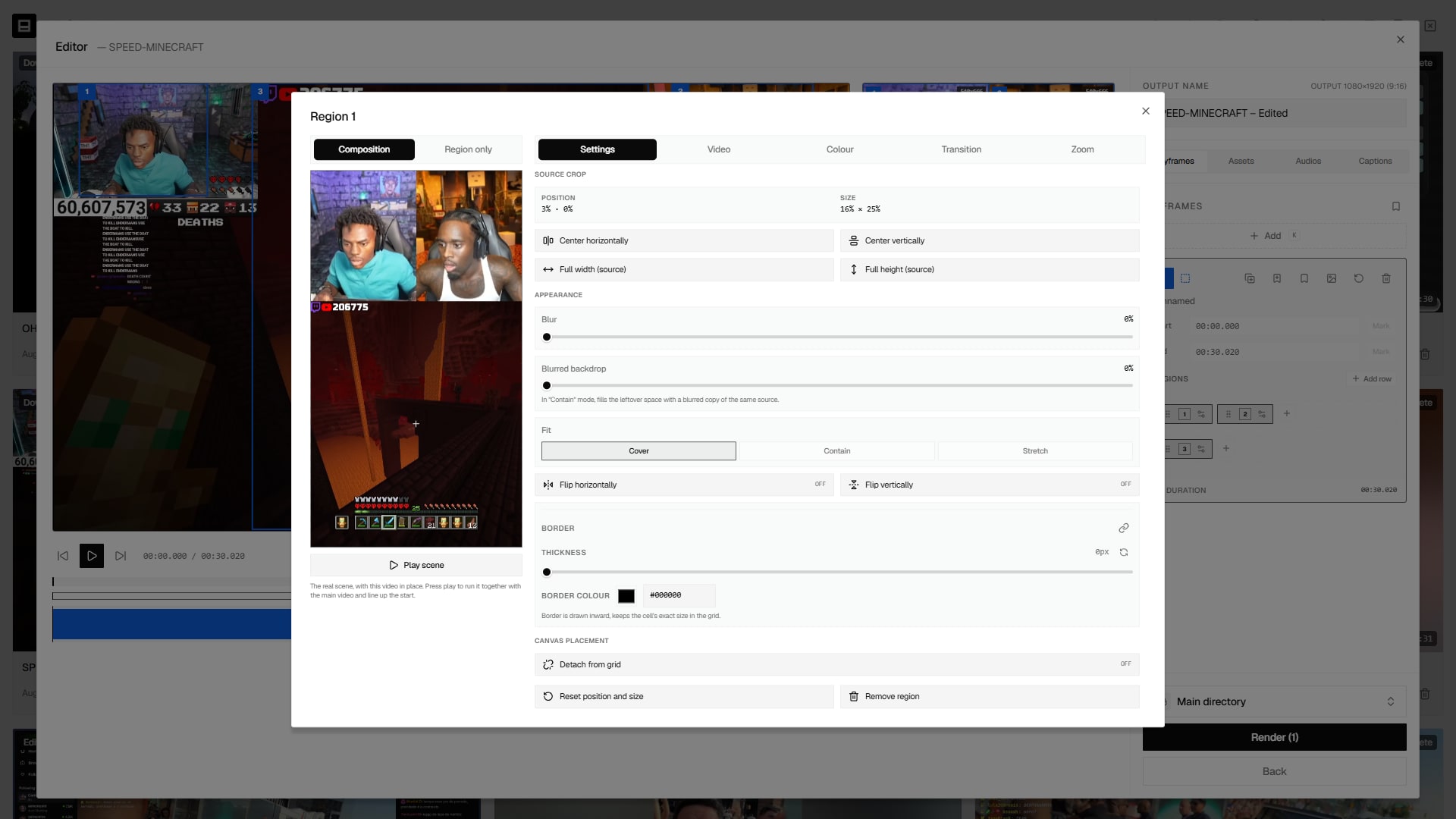This screenshot has width=1456, height=819.
Task: Reset border thickness with refresh icon
Action: 1124,552
